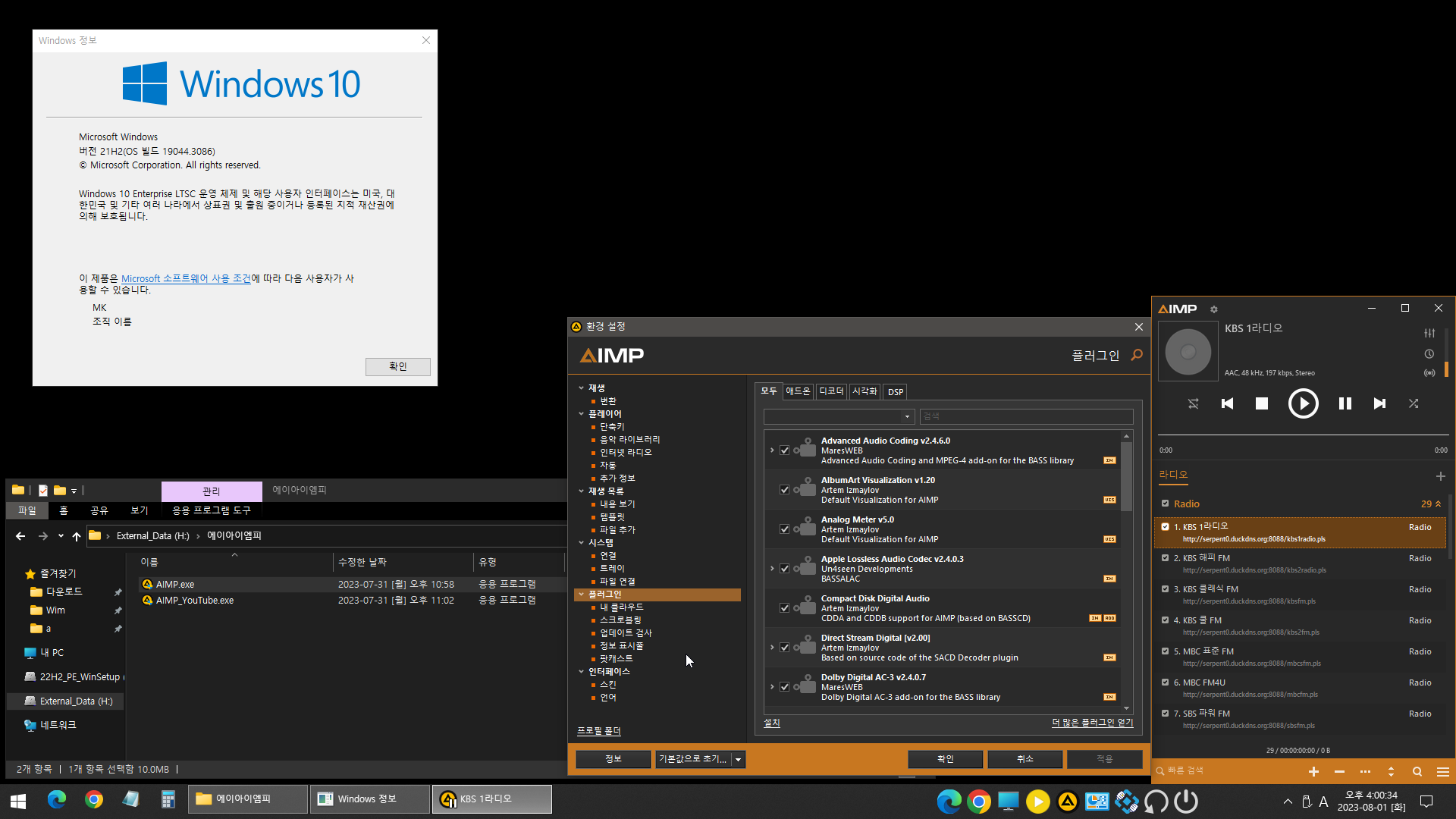Expand the Advanced Audio Coding plugin row
The height and width of the screenshot is (819, 1456).
[x=772, y=450]
